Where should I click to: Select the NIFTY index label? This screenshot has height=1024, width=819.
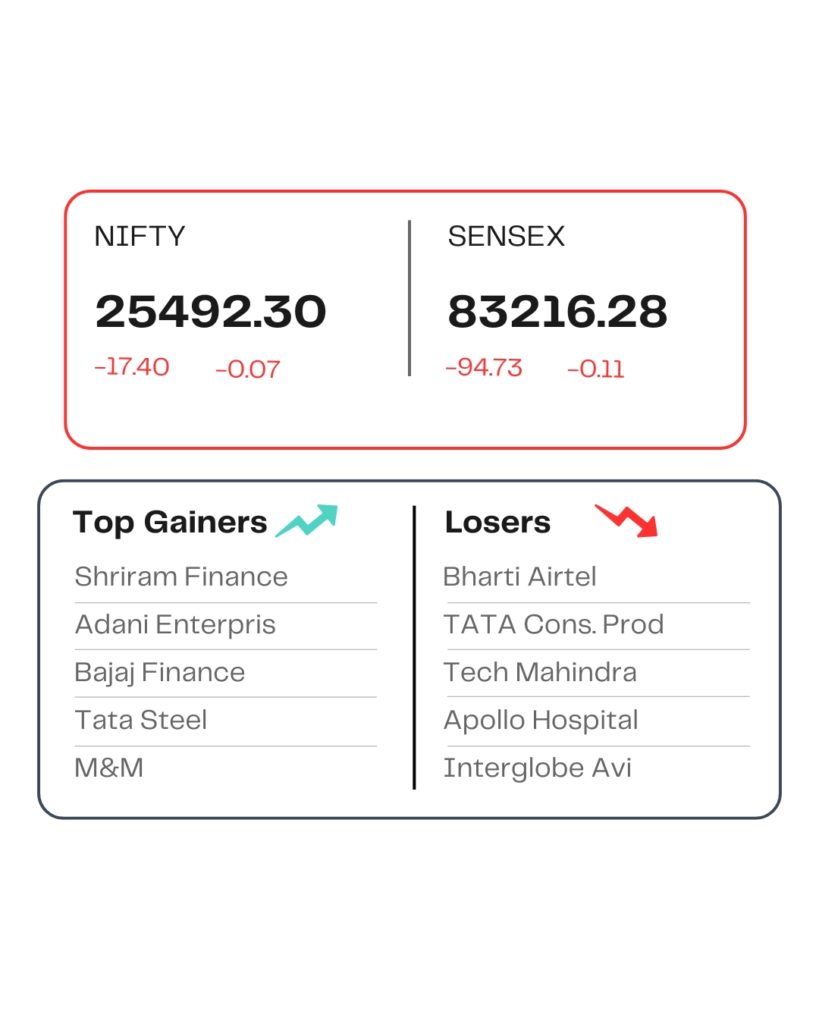pyautogui.click(x=139, y=237)
